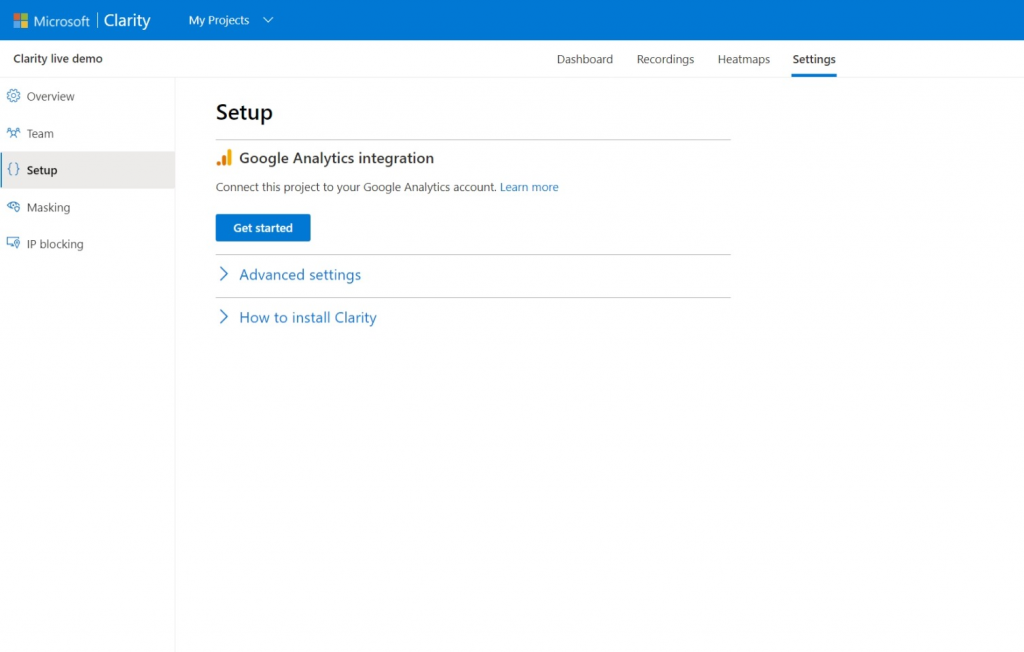Click the Clarity brand name in header
Image resolution: width=1024 pixels, height=652 pixels.
[x=127, y=20]
